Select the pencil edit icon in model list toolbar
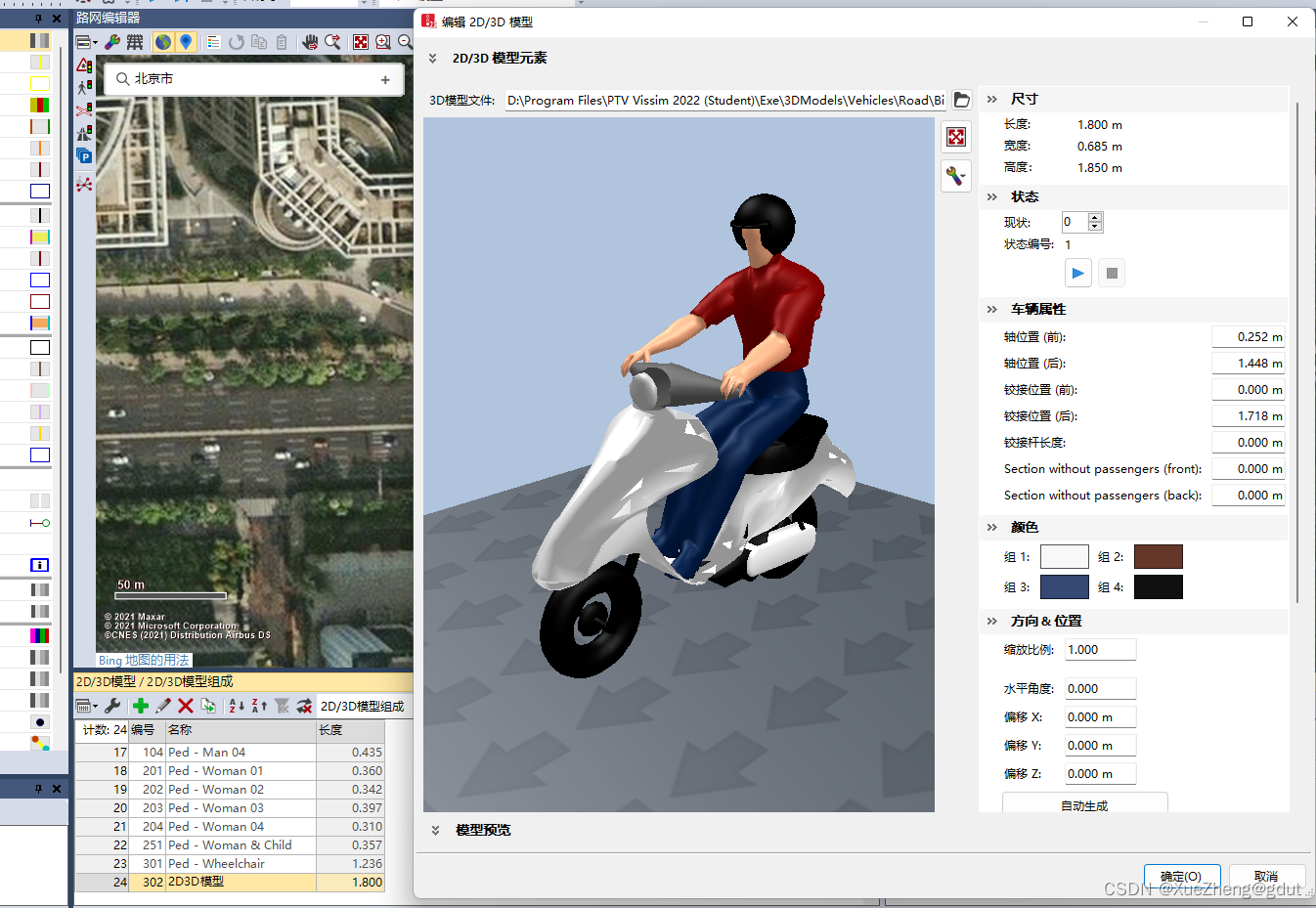Viewport: 1316px width, 908px height. [163, 705]
